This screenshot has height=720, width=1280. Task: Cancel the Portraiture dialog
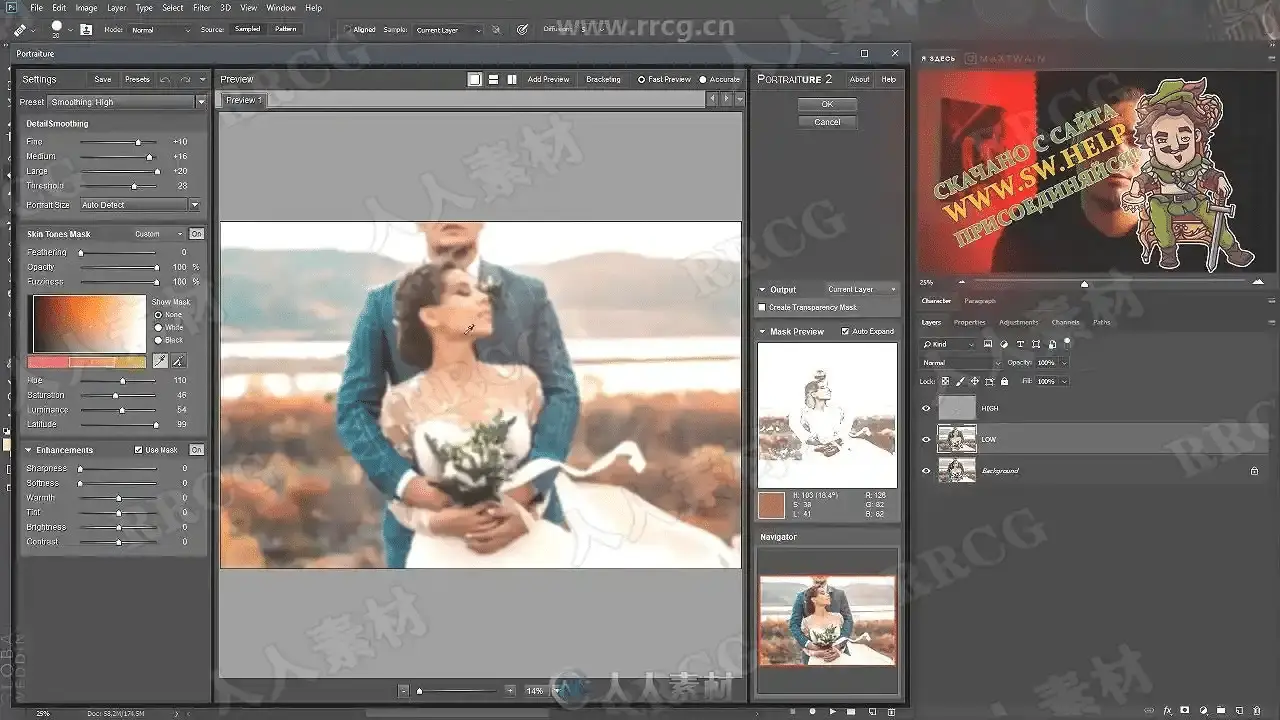(827, 122)
